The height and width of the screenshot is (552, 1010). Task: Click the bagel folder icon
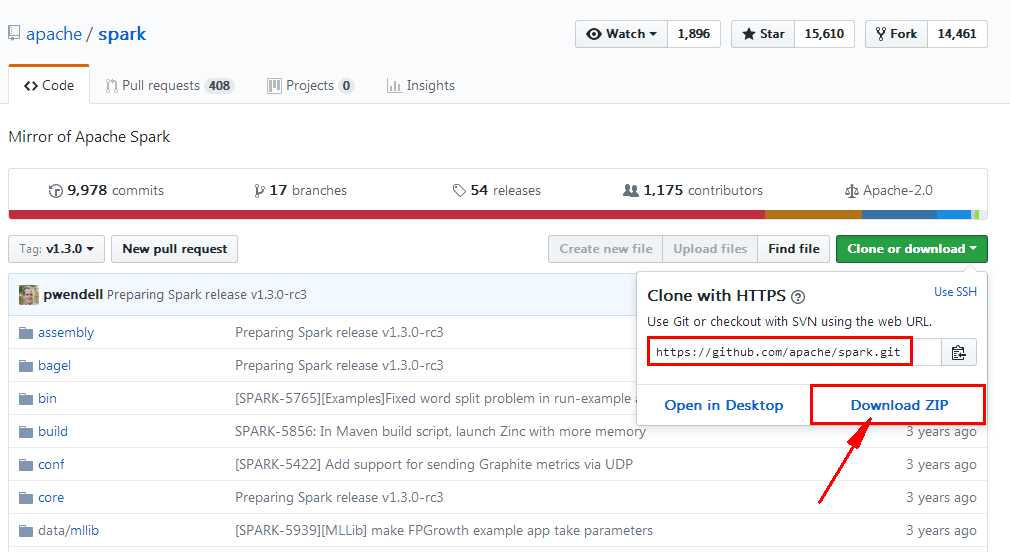click(26, 366)
